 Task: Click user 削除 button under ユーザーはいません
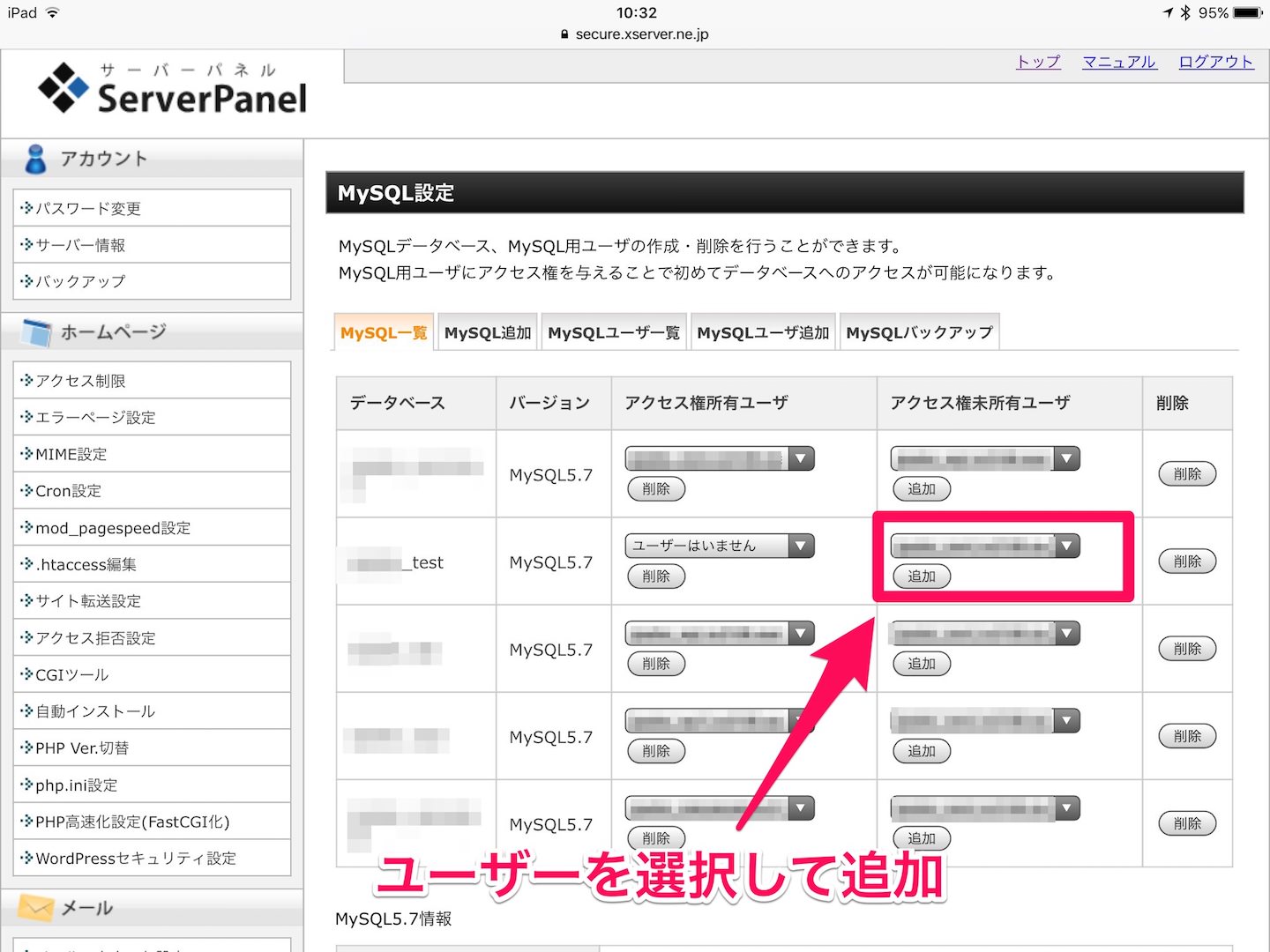656,576
